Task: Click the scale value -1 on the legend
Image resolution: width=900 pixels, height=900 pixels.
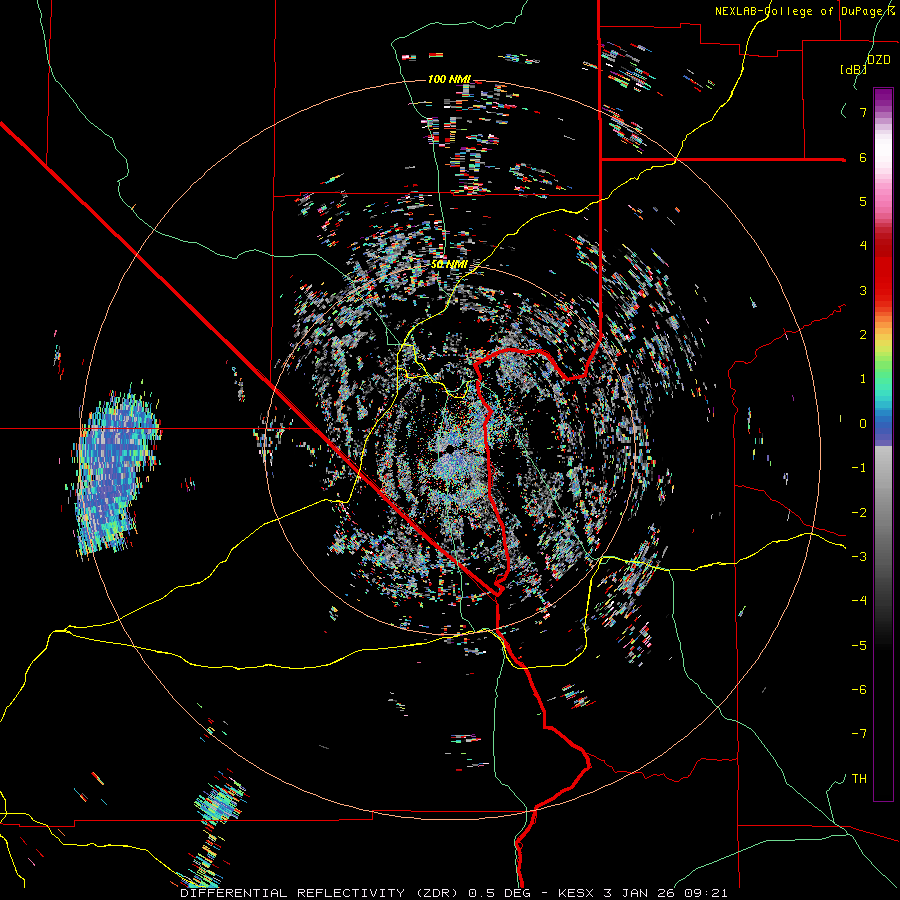Action: point(859,468)
